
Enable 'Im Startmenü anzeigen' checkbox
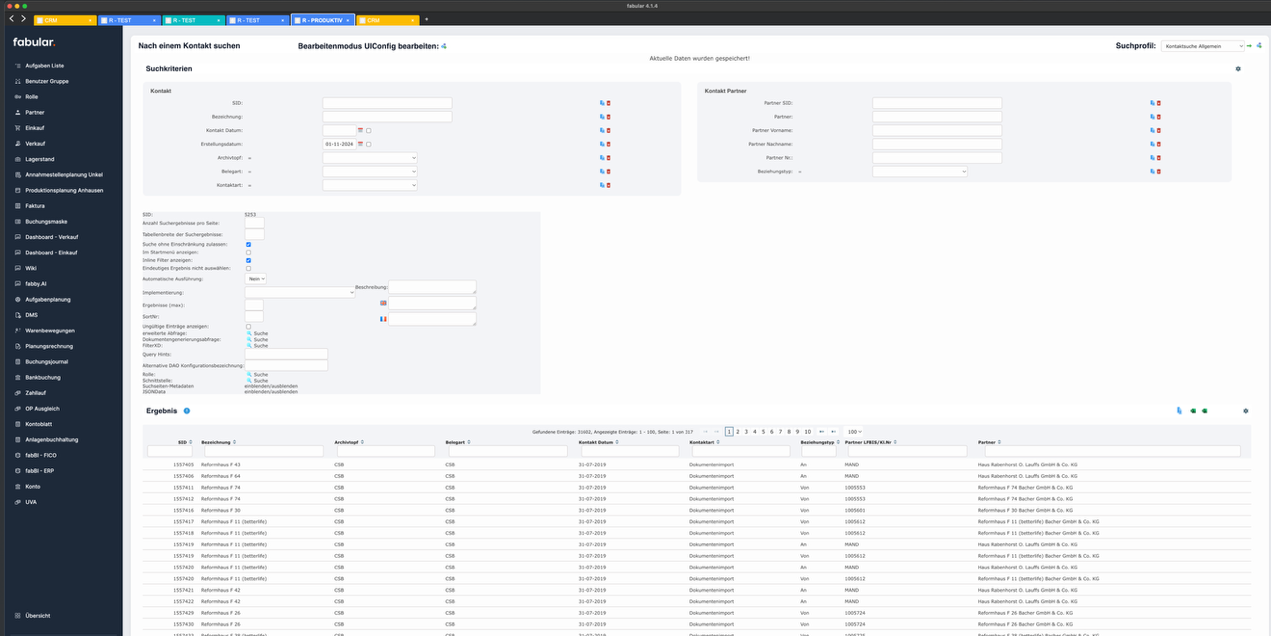248,252
